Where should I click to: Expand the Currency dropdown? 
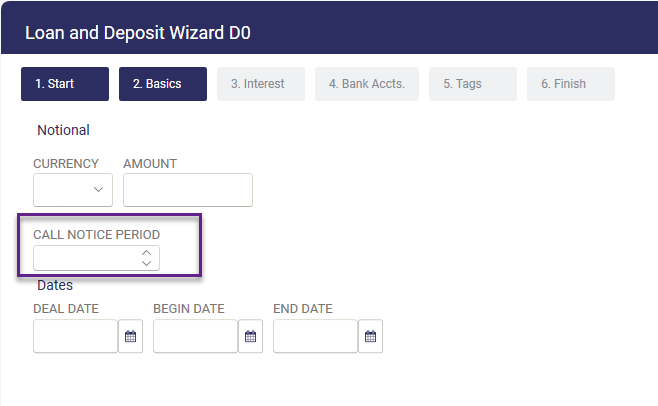73,190
